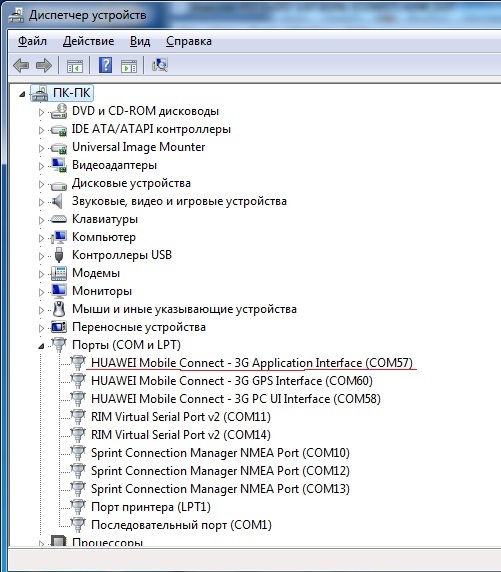The width and height of the screenshot is (501, 572).
Task: Select Порт принтера (LPT1) entry
Action: [151, 507]
